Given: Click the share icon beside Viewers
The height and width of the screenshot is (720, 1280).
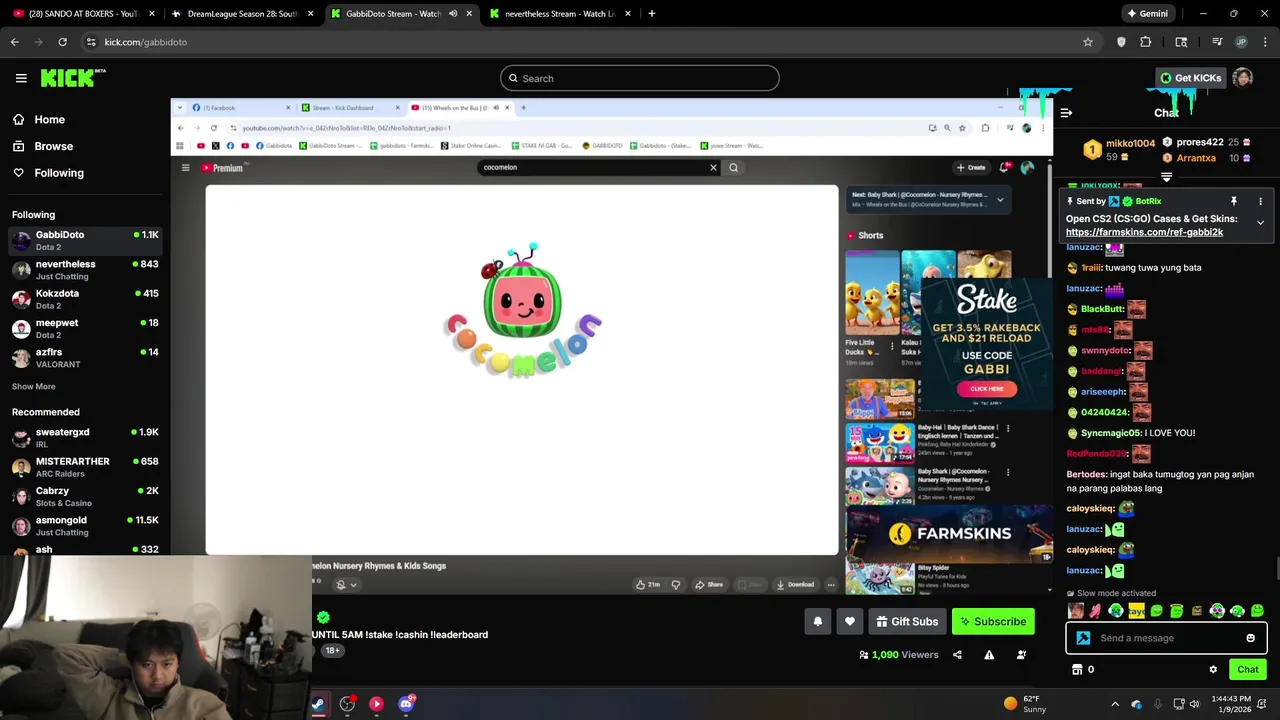Looking at the screenshot, I should click(x=957, y=655).
